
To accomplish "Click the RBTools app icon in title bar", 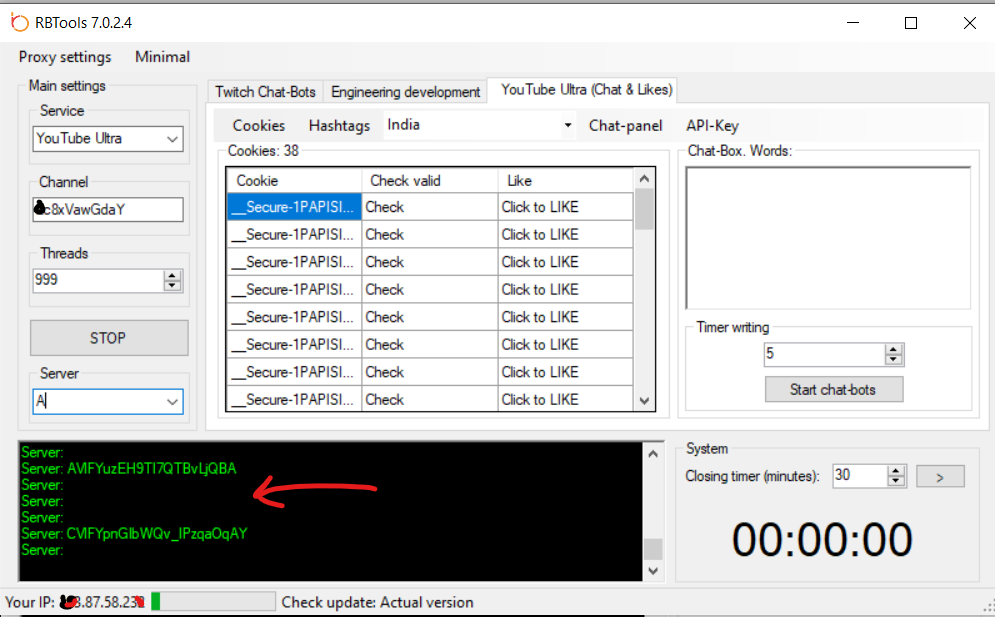I will coord(18,22).
